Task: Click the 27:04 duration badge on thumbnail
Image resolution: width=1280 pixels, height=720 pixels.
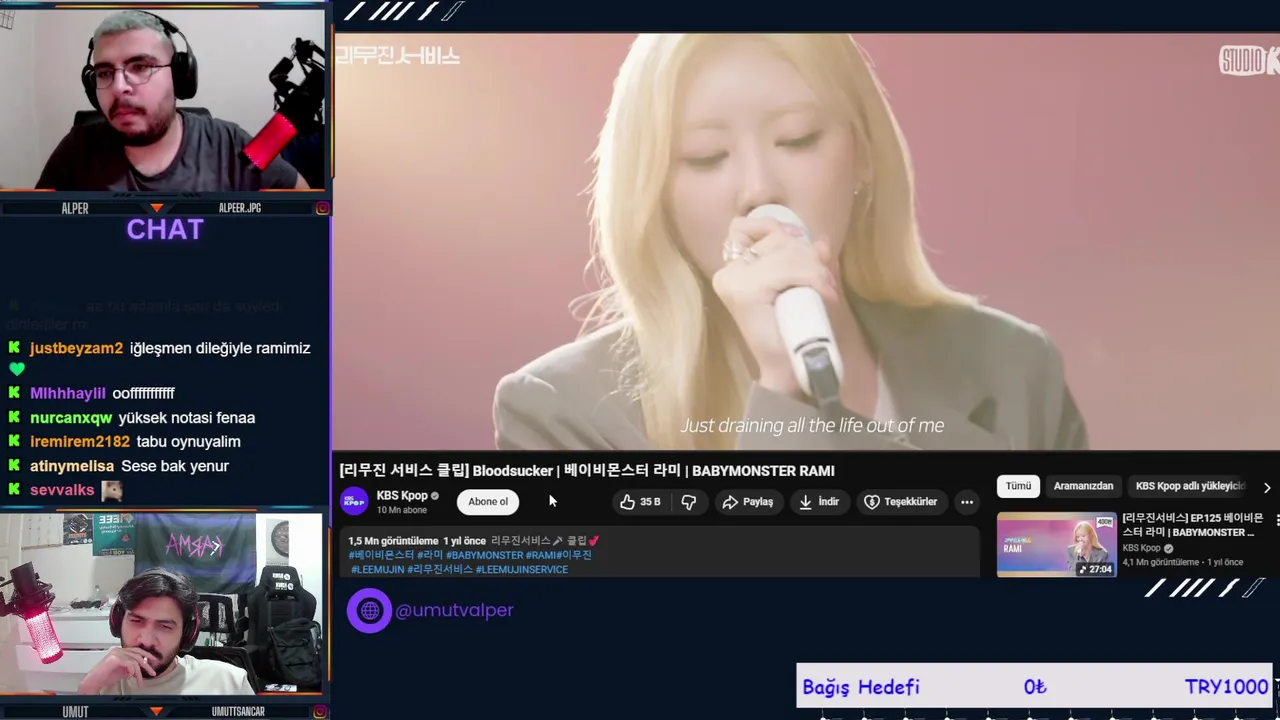Action: tap(1094, 569)
